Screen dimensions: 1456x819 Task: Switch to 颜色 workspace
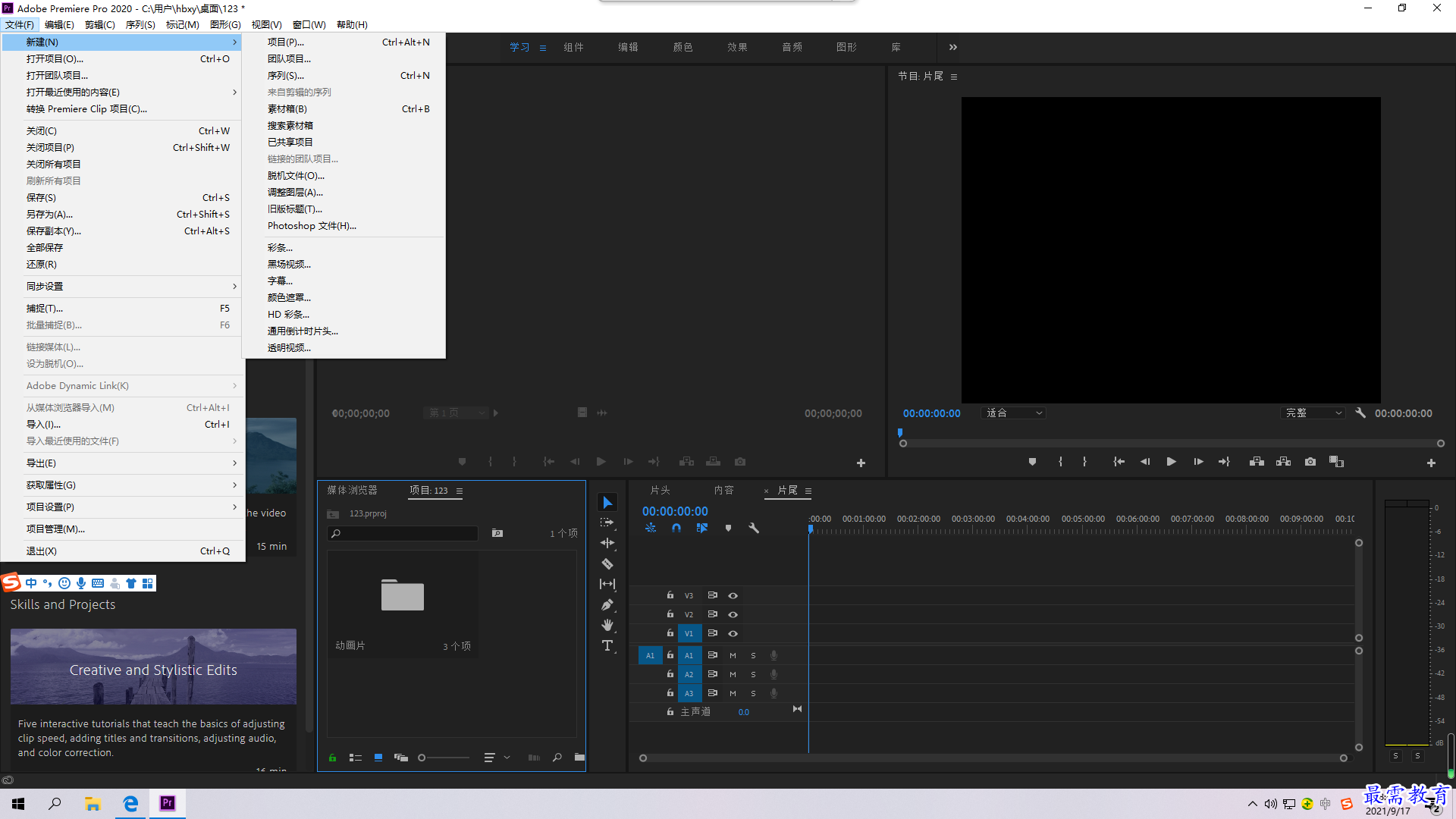pyautogui.click(x=682, y=47)
